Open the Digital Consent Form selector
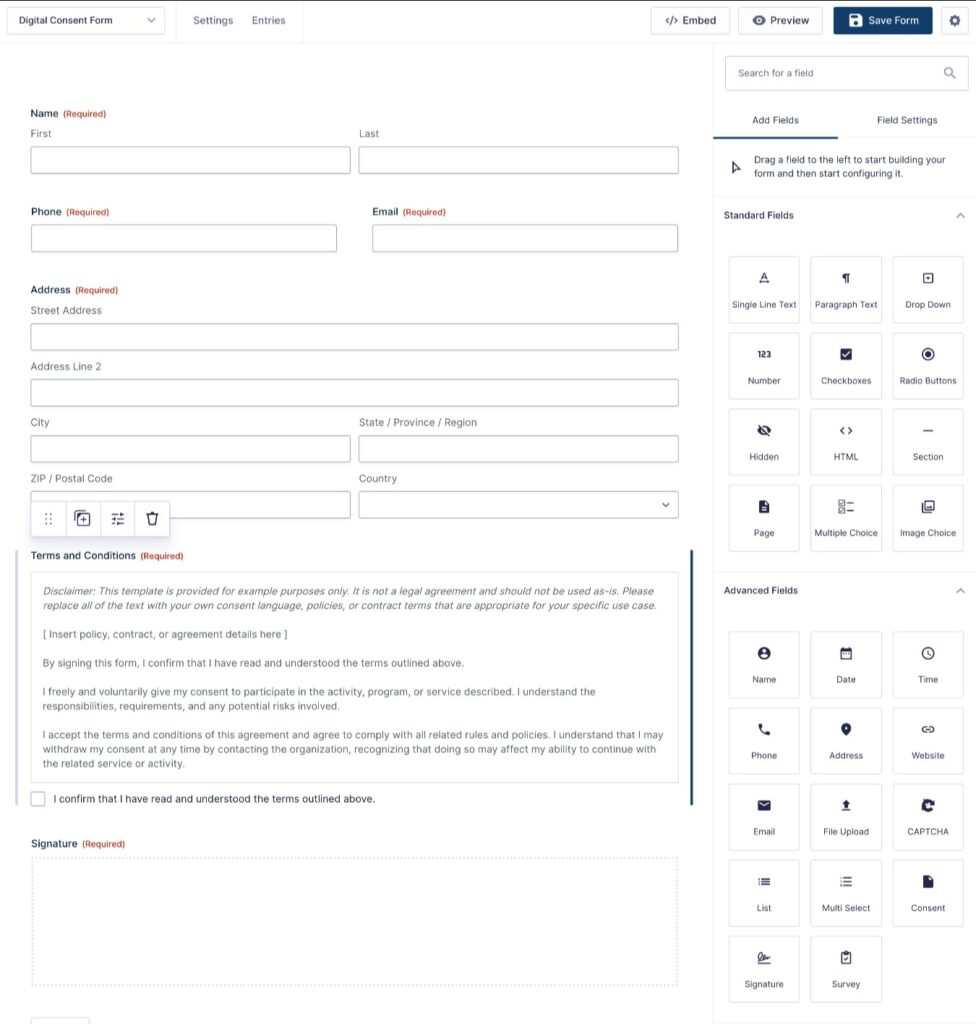This screenshot has width=976, height=1024. [85, 20]
